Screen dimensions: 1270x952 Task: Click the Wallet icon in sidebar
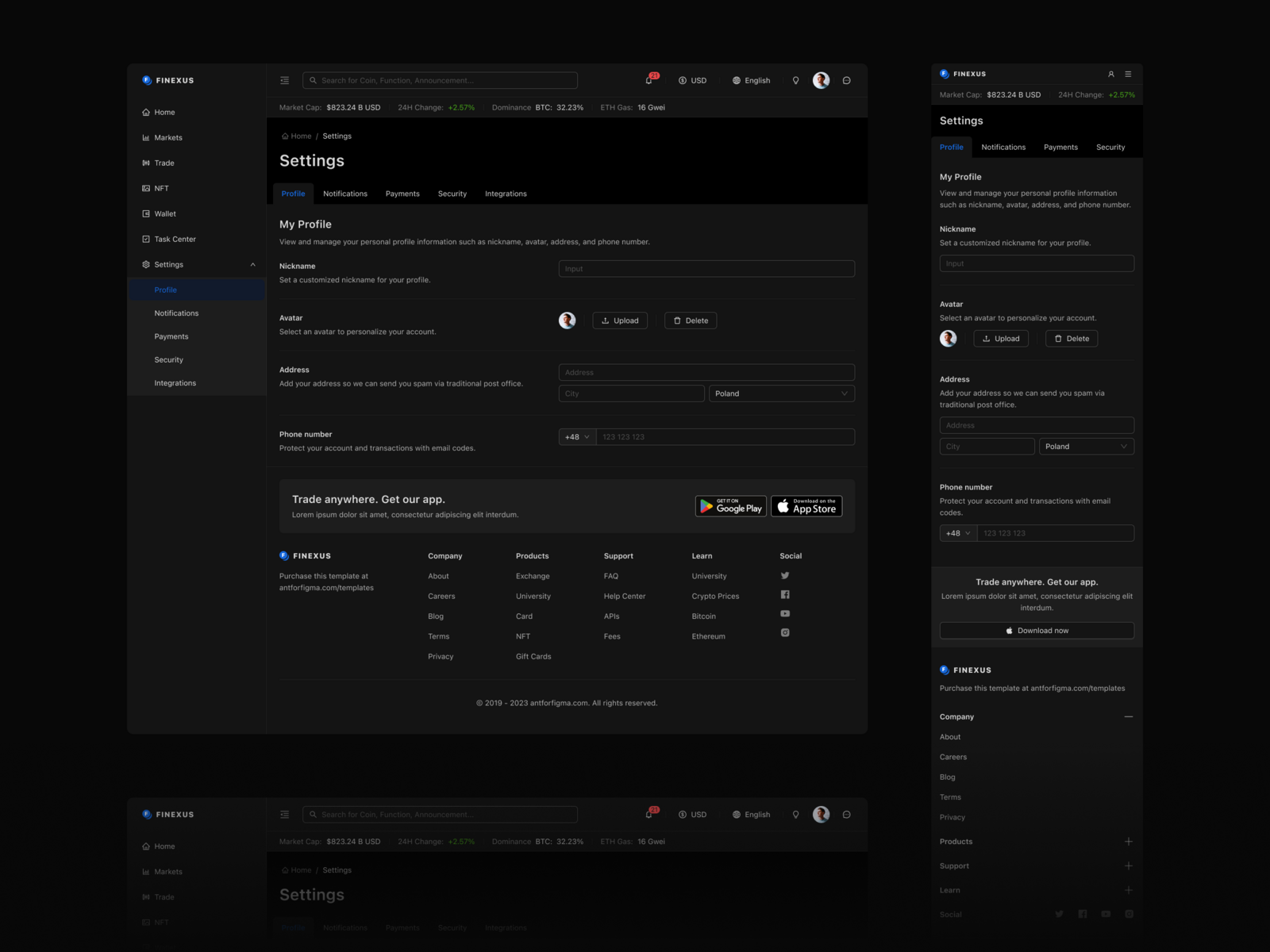pos(146,213)
